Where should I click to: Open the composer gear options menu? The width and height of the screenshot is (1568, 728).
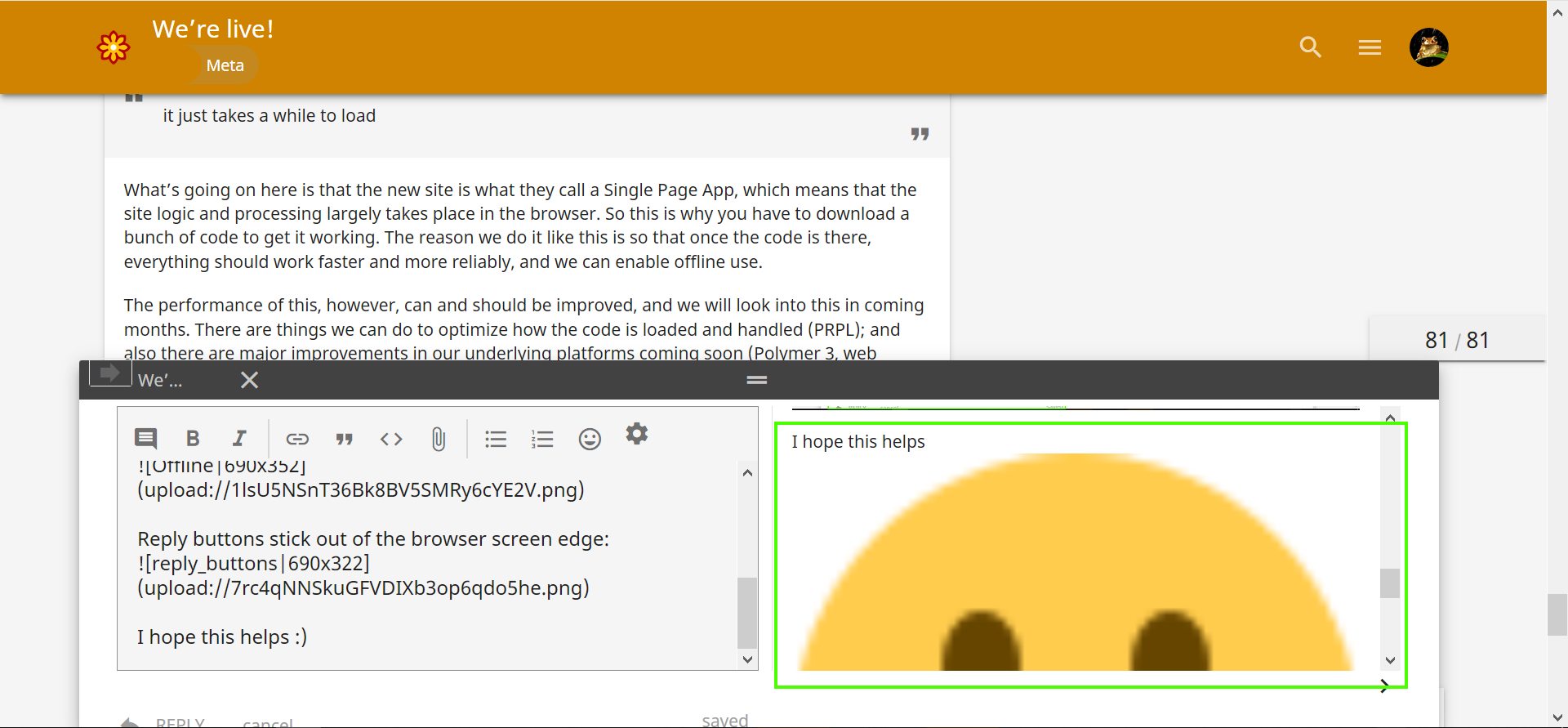tap(637, 434)
